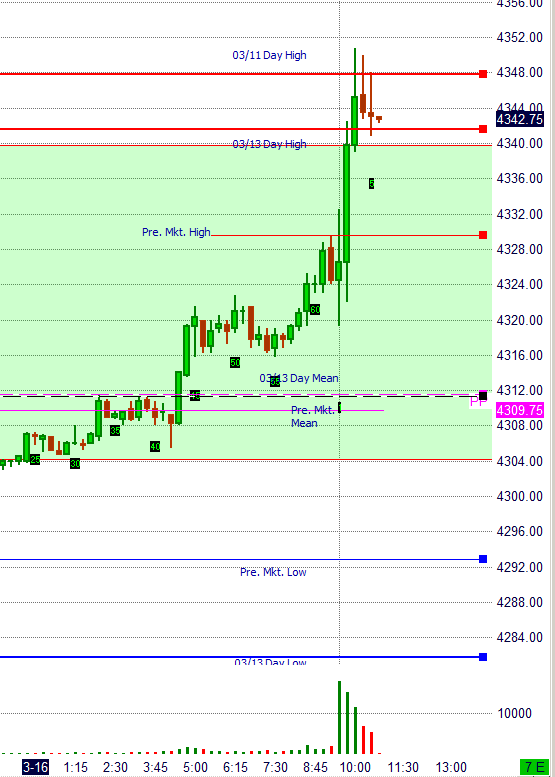This screenshot has height=777, width=555.
Task: Select the 3-16 date label
Action: pos(36,767)
